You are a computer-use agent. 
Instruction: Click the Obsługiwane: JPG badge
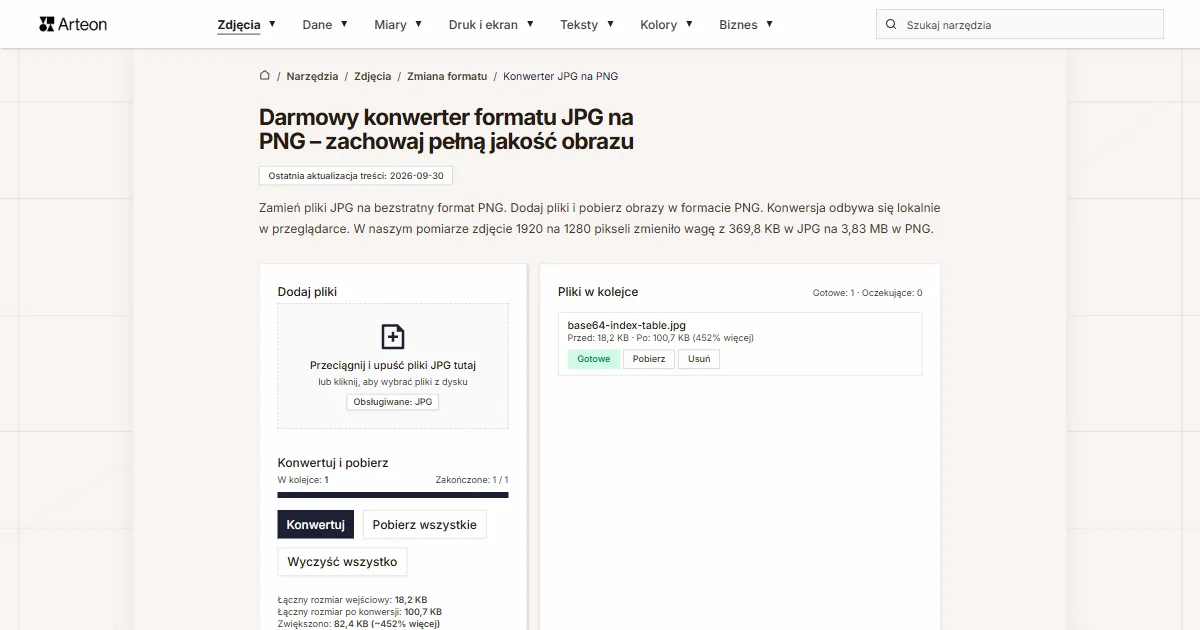click(393, 402)
